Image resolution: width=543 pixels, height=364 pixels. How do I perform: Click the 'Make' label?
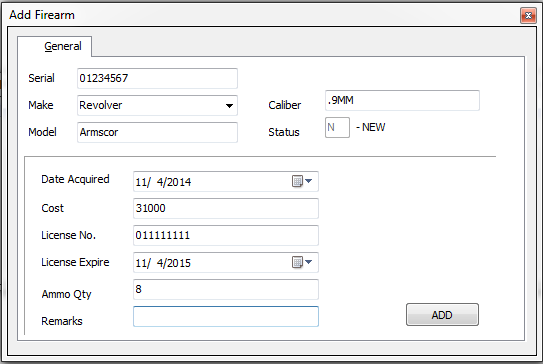(41, 105)
